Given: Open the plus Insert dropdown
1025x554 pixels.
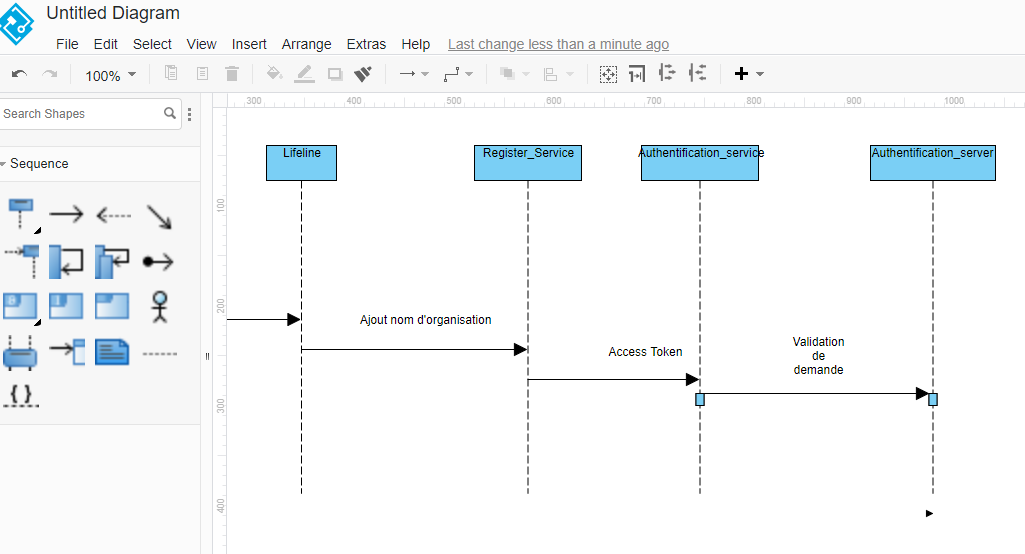Looking at the screenshot, I should (749, 74).
